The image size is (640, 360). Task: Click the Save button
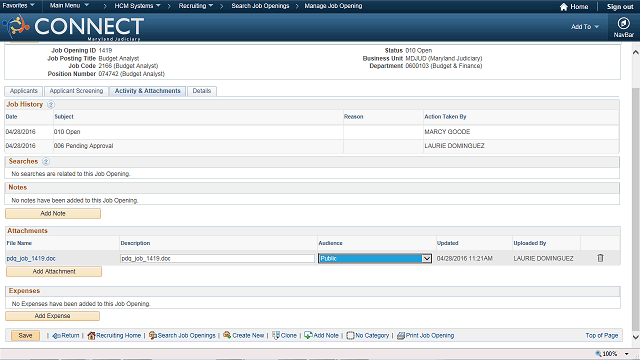click(x=25, y=336)
